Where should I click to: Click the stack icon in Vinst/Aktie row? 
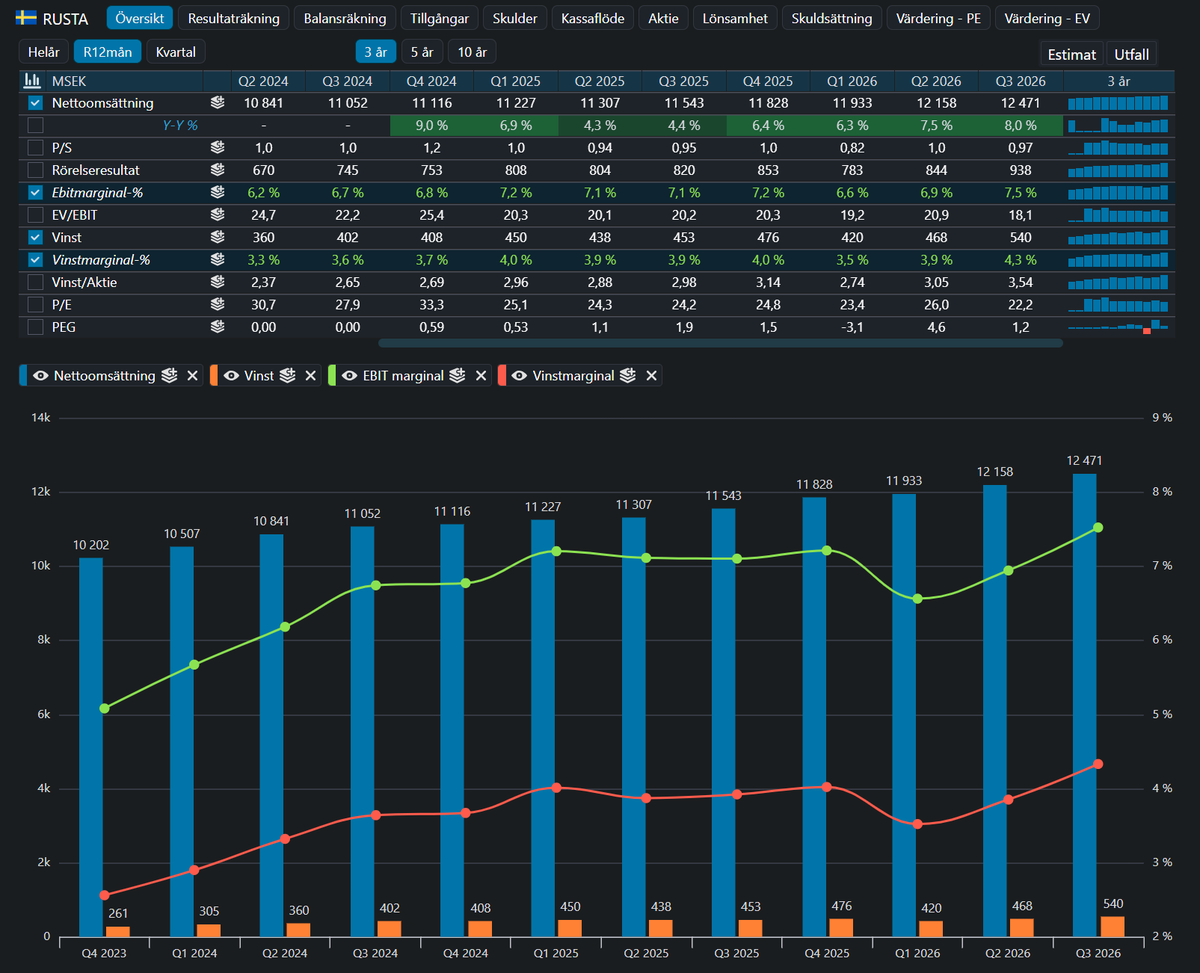[x=217, y=282]
